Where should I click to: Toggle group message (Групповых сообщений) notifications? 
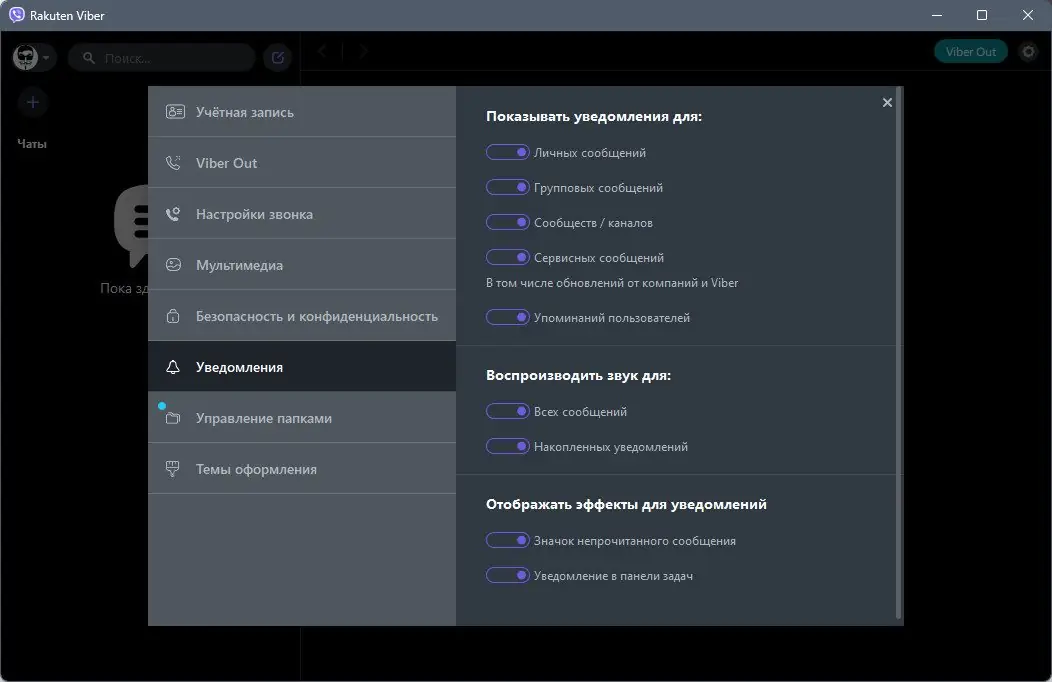(507, 188)
